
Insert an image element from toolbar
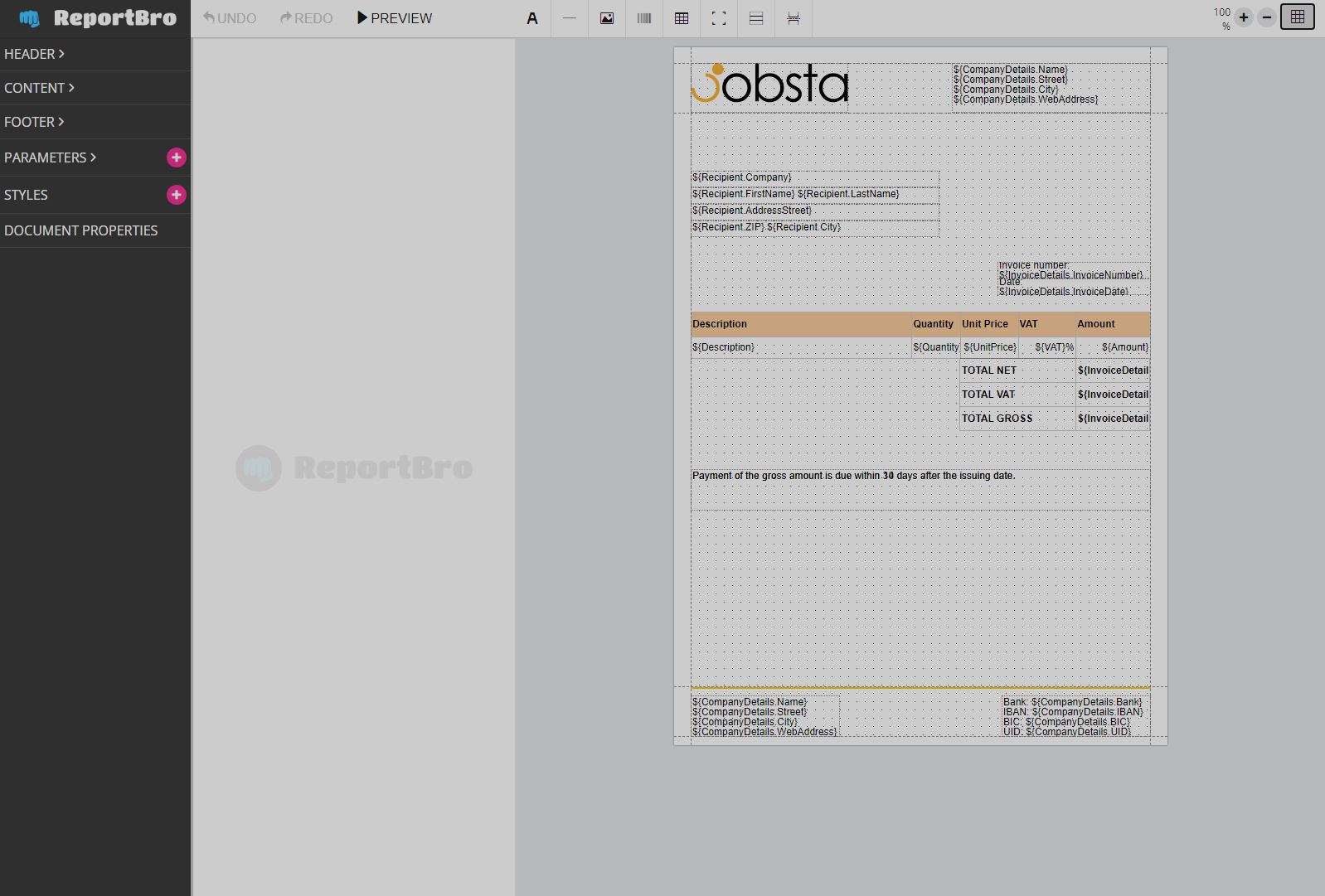click(x=607, y=18)
